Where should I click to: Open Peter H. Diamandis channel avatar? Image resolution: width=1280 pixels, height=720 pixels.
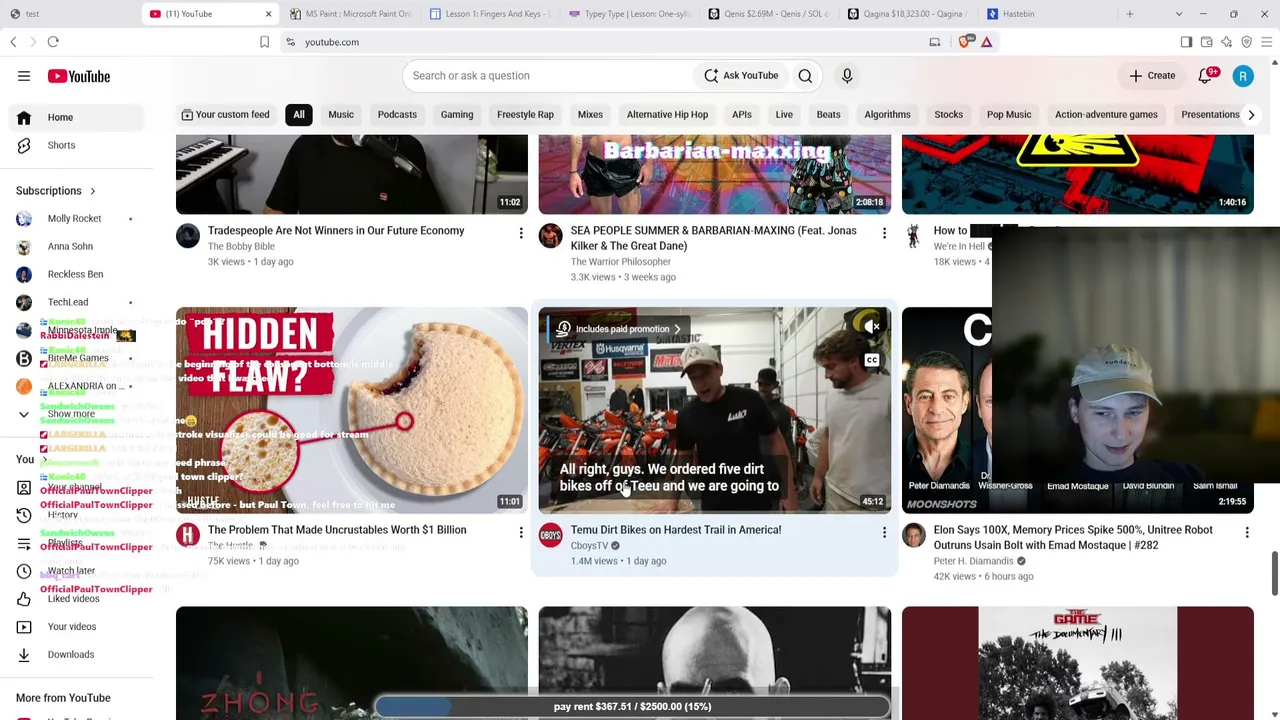914,535
